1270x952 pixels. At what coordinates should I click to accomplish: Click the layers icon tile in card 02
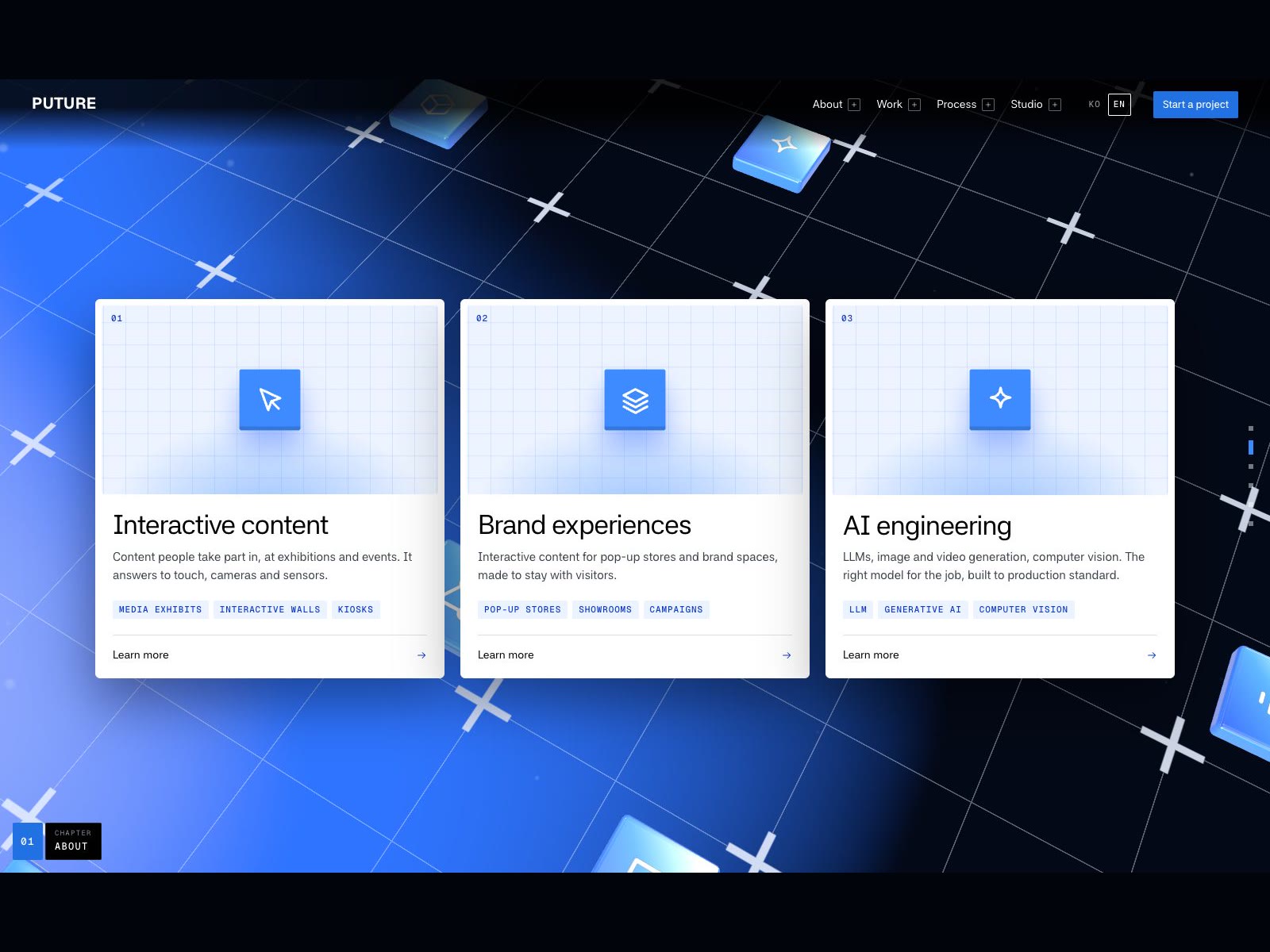point(635,400)
